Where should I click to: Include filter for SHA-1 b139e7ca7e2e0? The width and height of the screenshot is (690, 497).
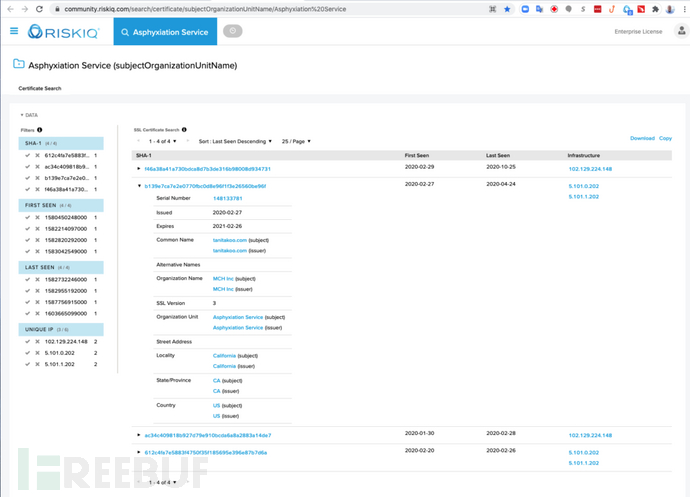point(28,178)
